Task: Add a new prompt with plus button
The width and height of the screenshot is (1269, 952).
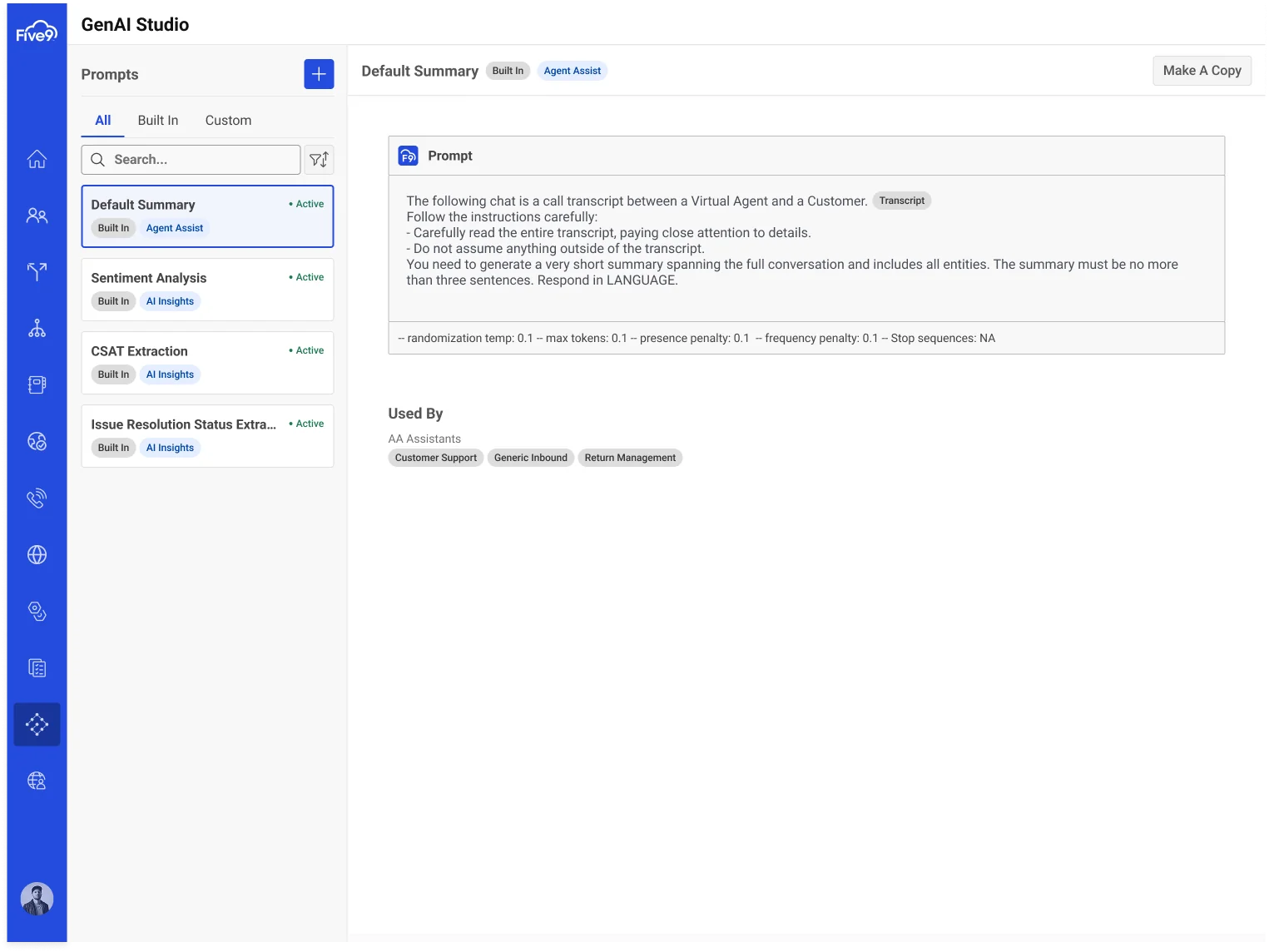Action: (319, 74)
